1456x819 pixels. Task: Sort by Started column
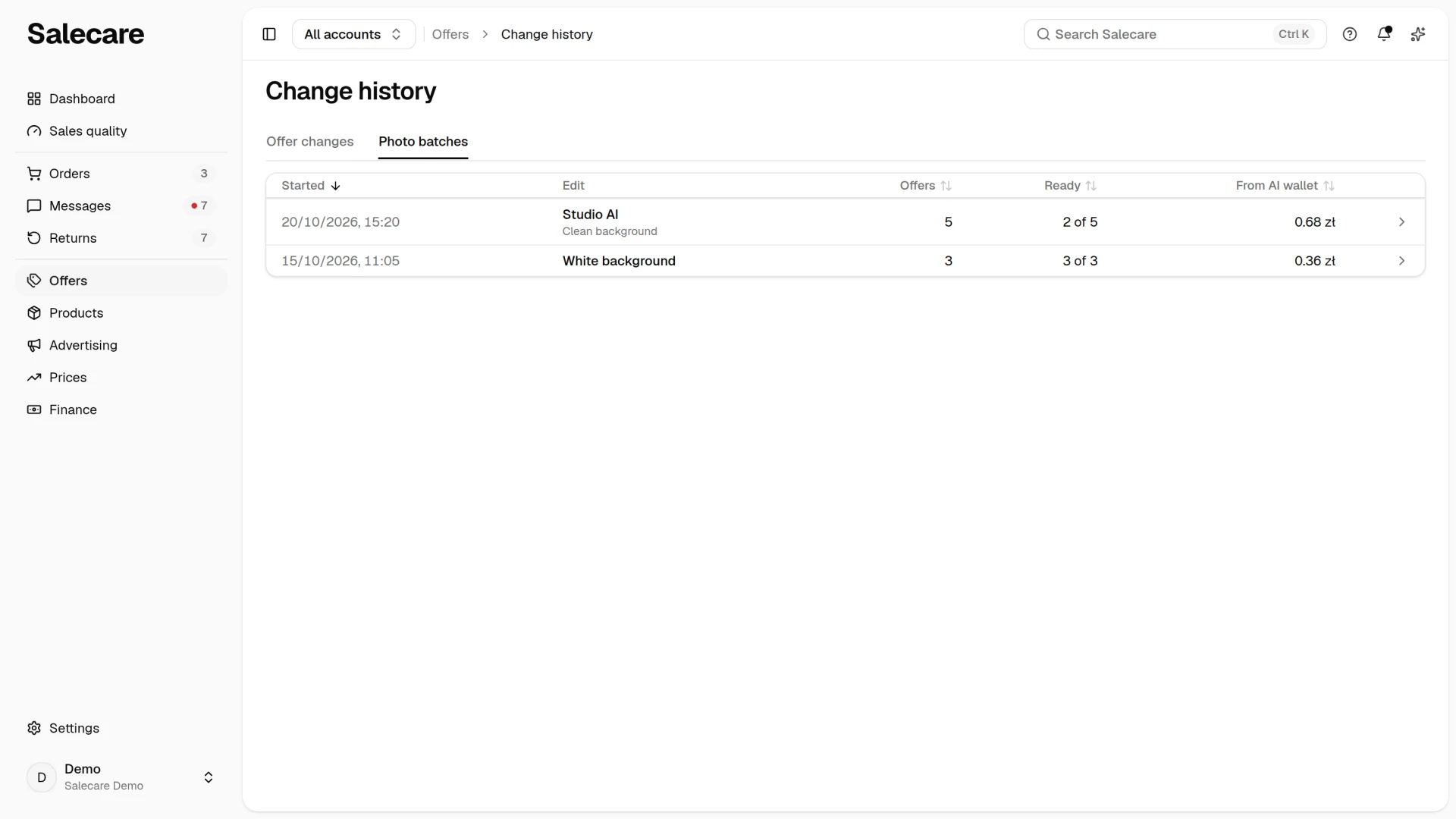point(311,186)
